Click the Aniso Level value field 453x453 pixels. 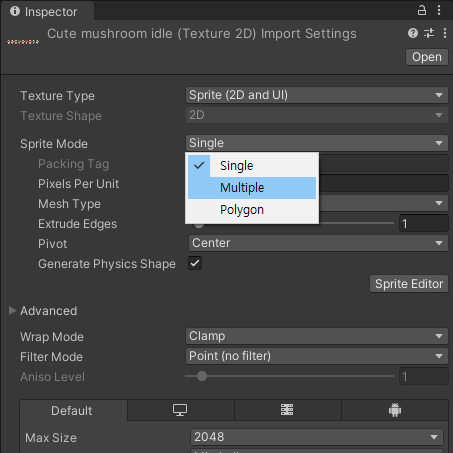(424, 377)
